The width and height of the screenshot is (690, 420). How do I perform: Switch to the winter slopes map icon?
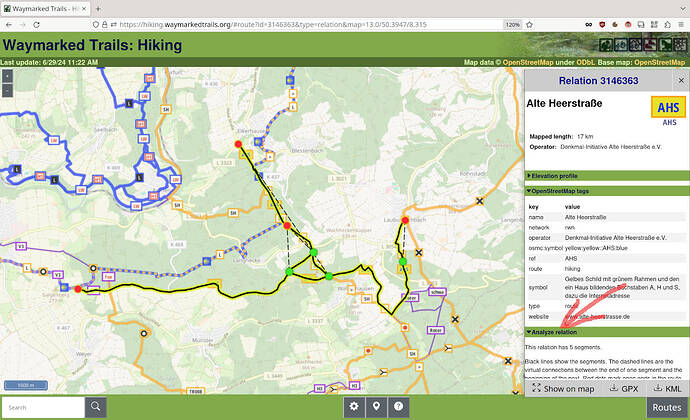[680, 44]
